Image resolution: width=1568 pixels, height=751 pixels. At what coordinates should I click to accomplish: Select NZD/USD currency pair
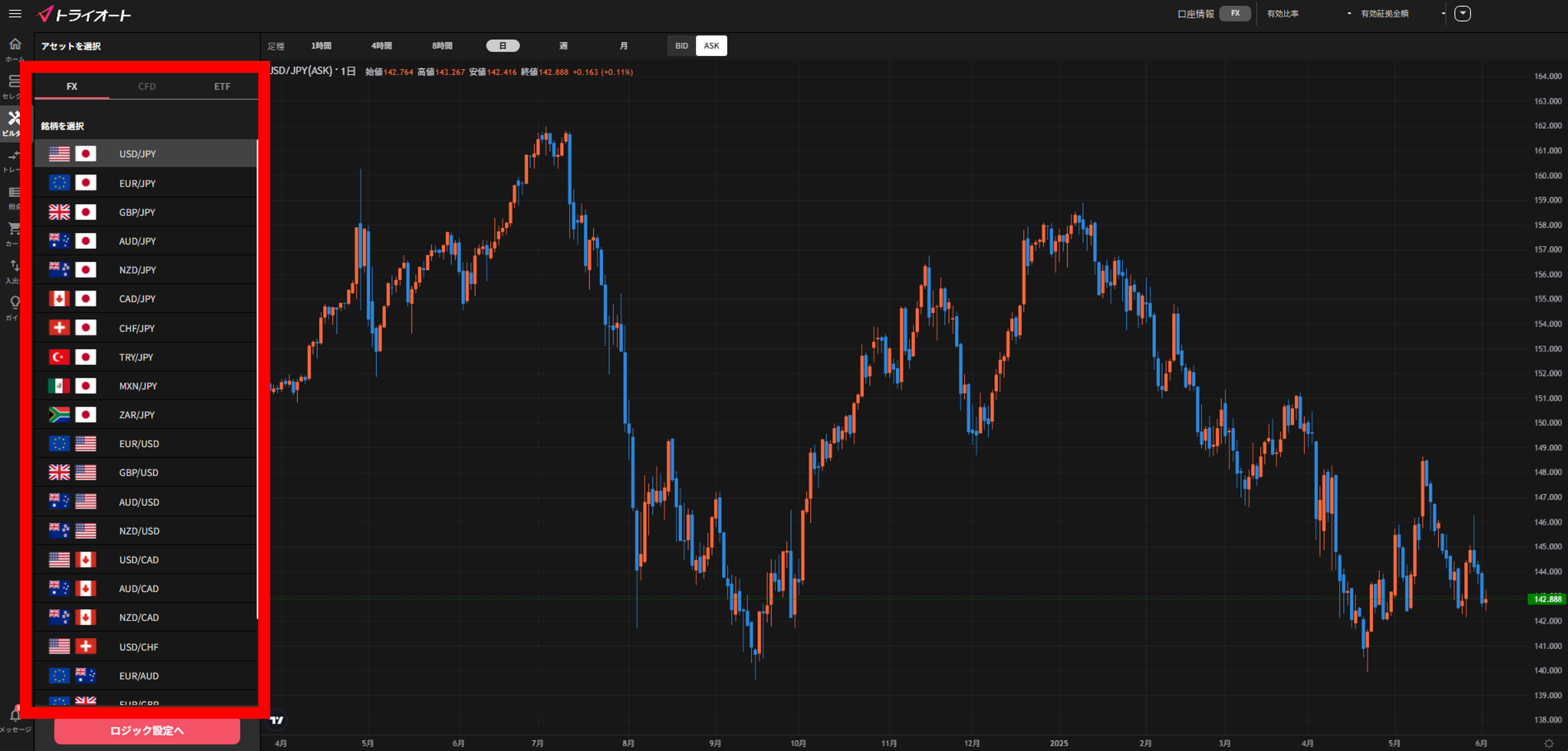tap(145, 530)
